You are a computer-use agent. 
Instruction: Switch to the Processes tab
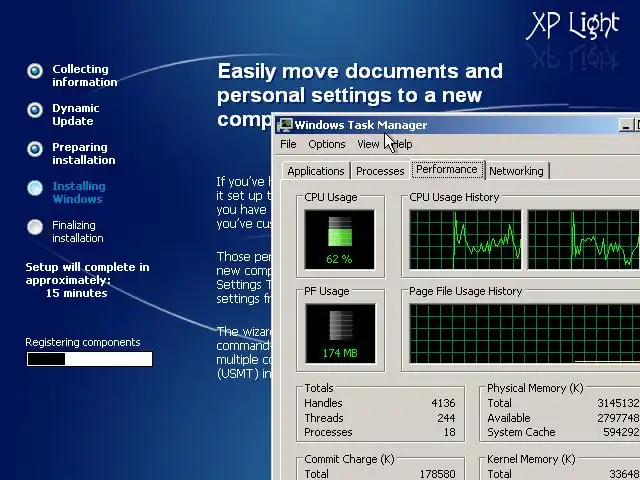coord(380,171)
